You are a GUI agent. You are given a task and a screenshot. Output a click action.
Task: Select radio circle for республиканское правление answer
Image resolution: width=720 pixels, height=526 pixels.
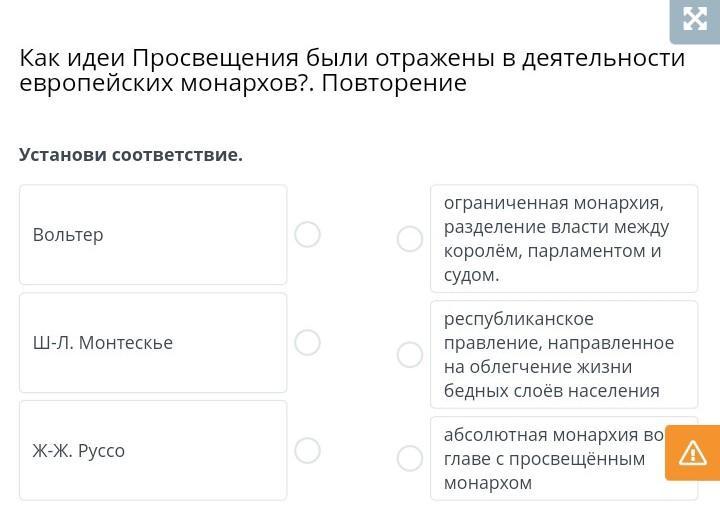410,355
